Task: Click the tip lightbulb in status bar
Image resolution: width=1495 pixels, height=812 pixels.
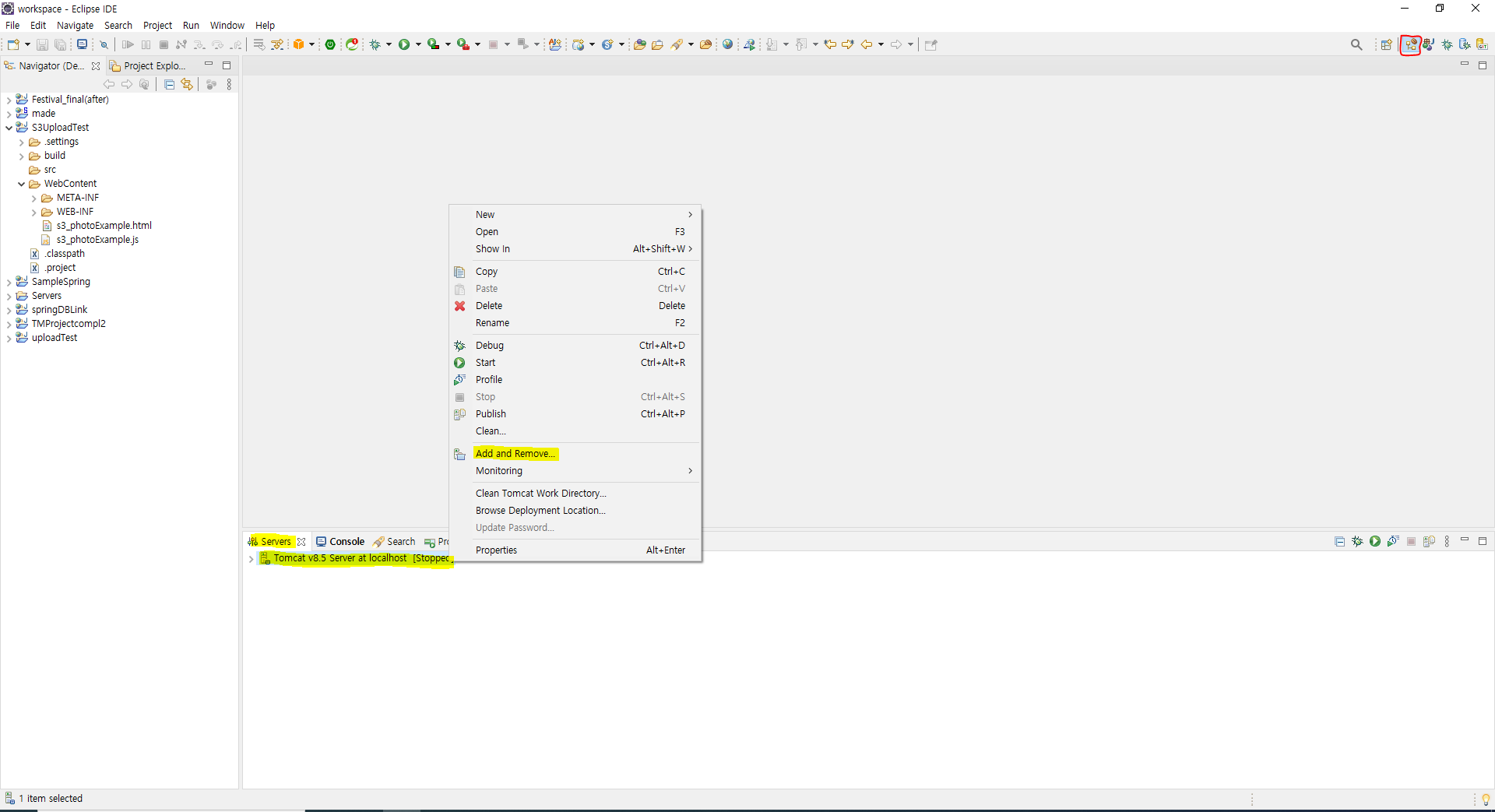Action: coord(1486,799)
